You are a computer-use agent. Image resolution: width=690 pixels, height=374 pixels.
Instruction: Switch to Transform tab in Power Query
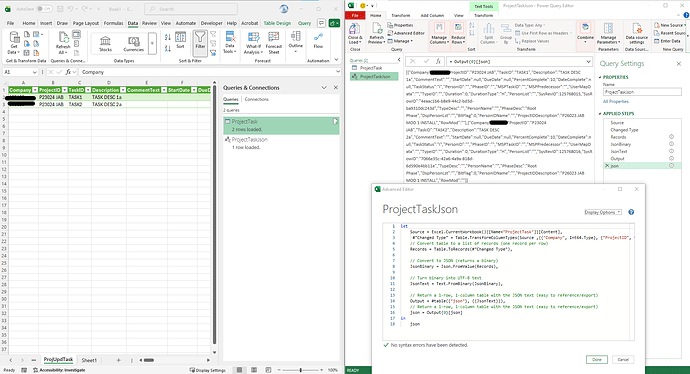pyautogui.click(x=400, y=15)
